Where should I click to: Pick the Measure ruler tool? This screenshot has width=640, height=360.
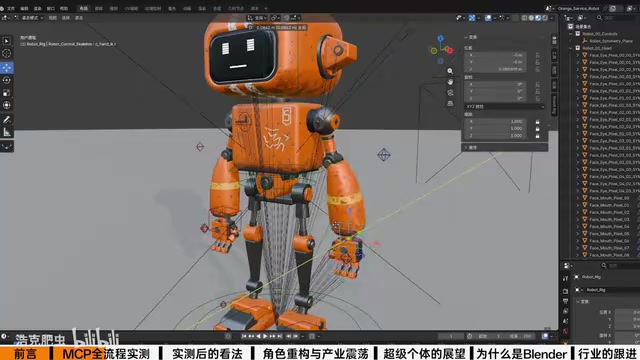pyautogui.click(x=7, y=132)
